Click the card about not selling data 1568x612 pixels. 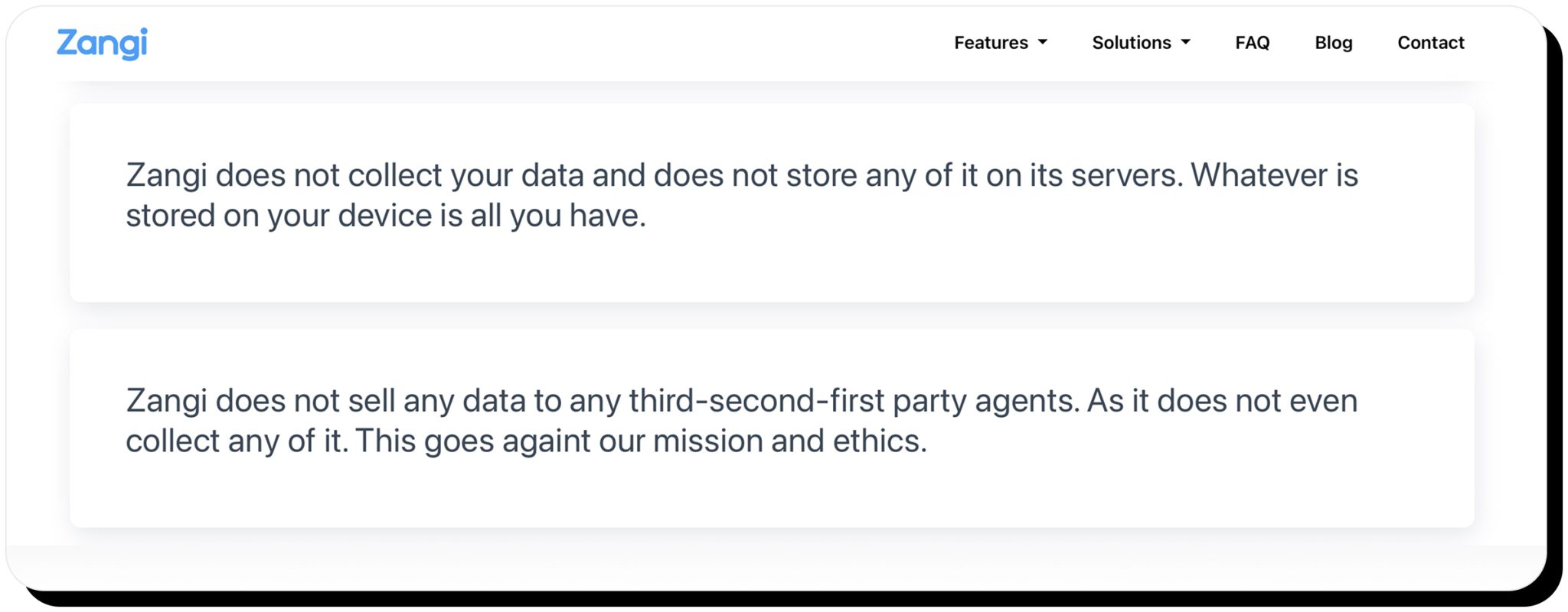coord(775,427)
